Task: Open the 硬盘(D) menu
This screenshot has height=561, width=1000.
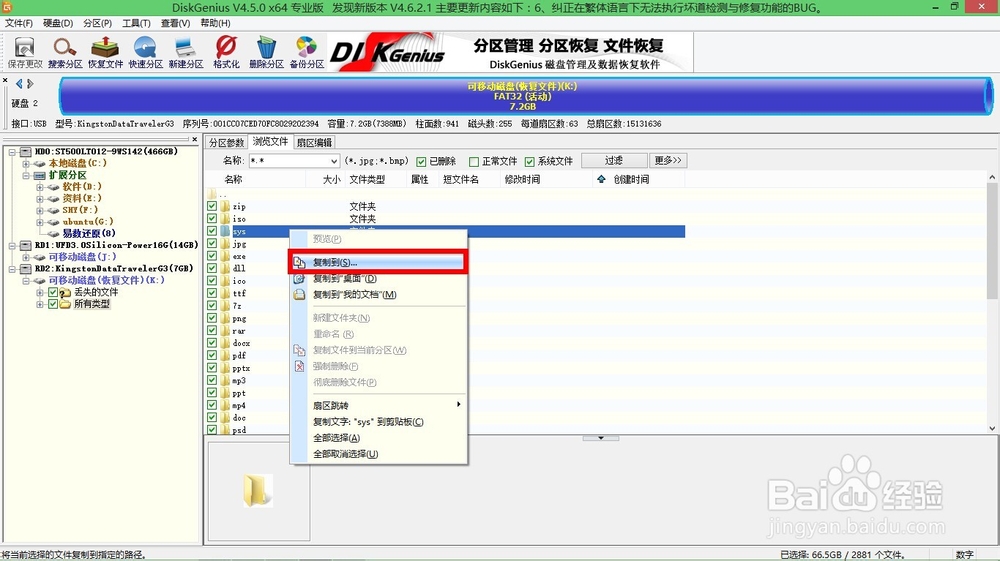Action: click(58, 23)
